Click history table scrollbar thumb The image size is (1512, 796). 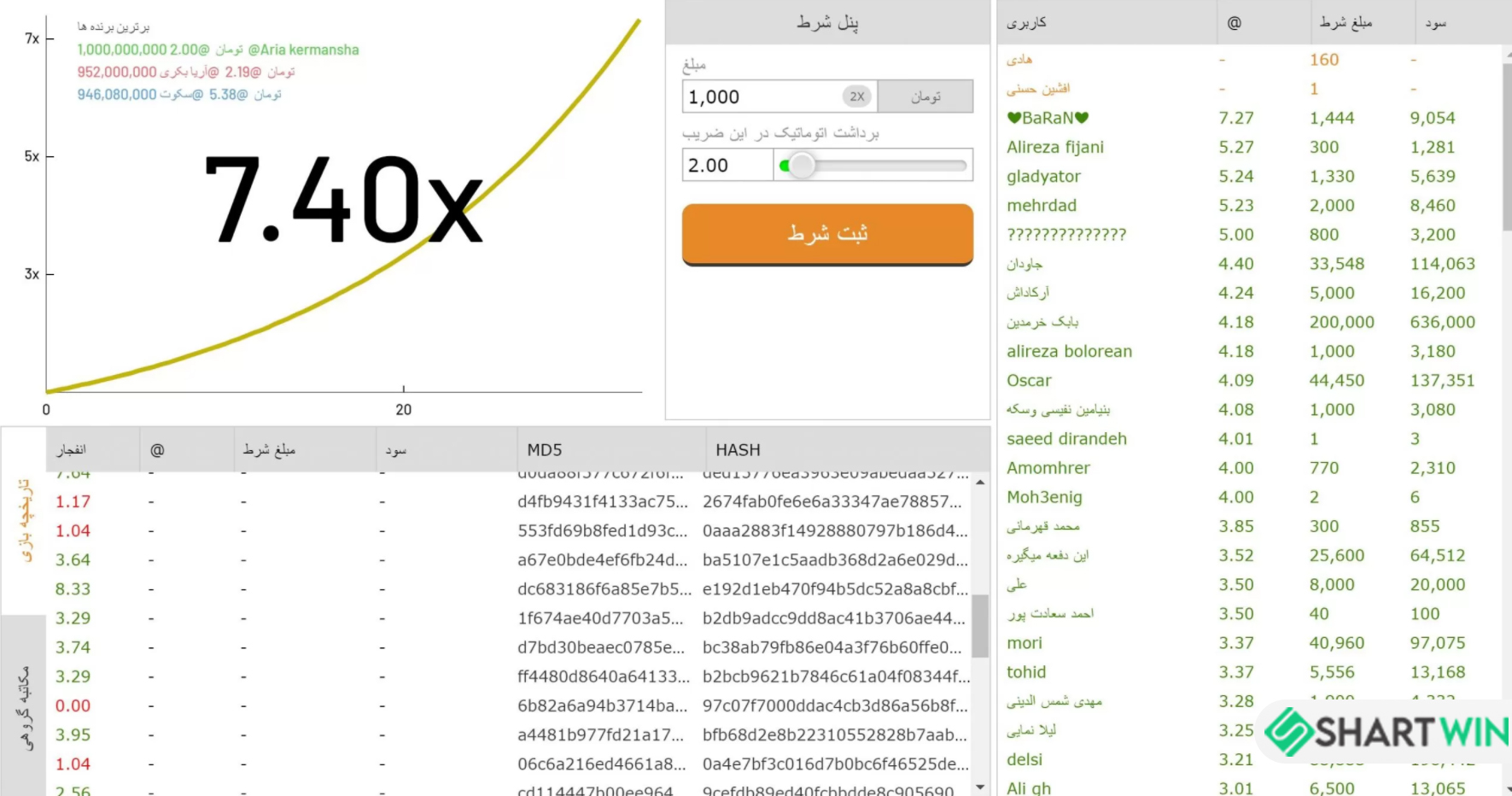coord(980,626)
